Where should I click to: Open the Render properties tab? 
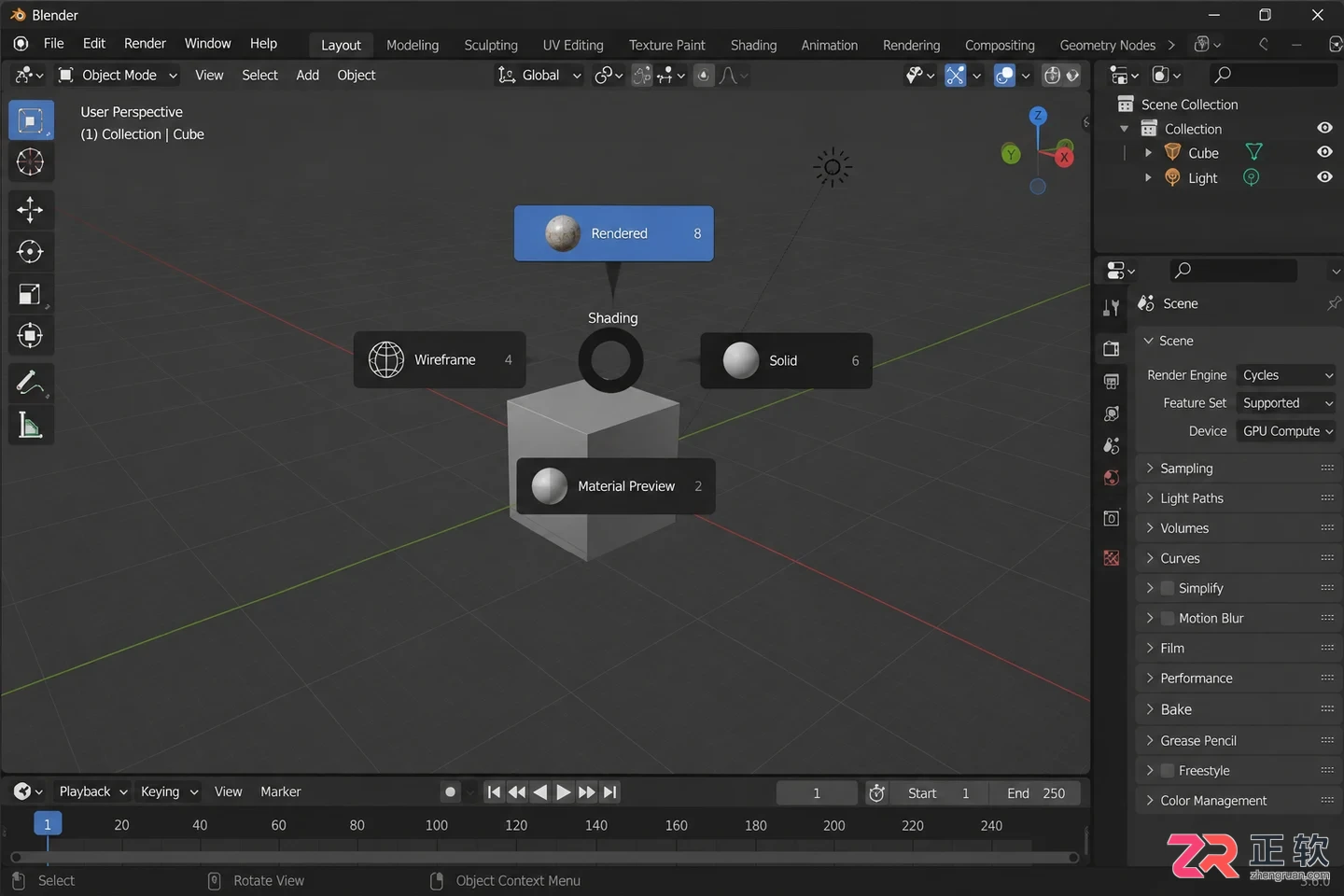[x=1111, y=349]
